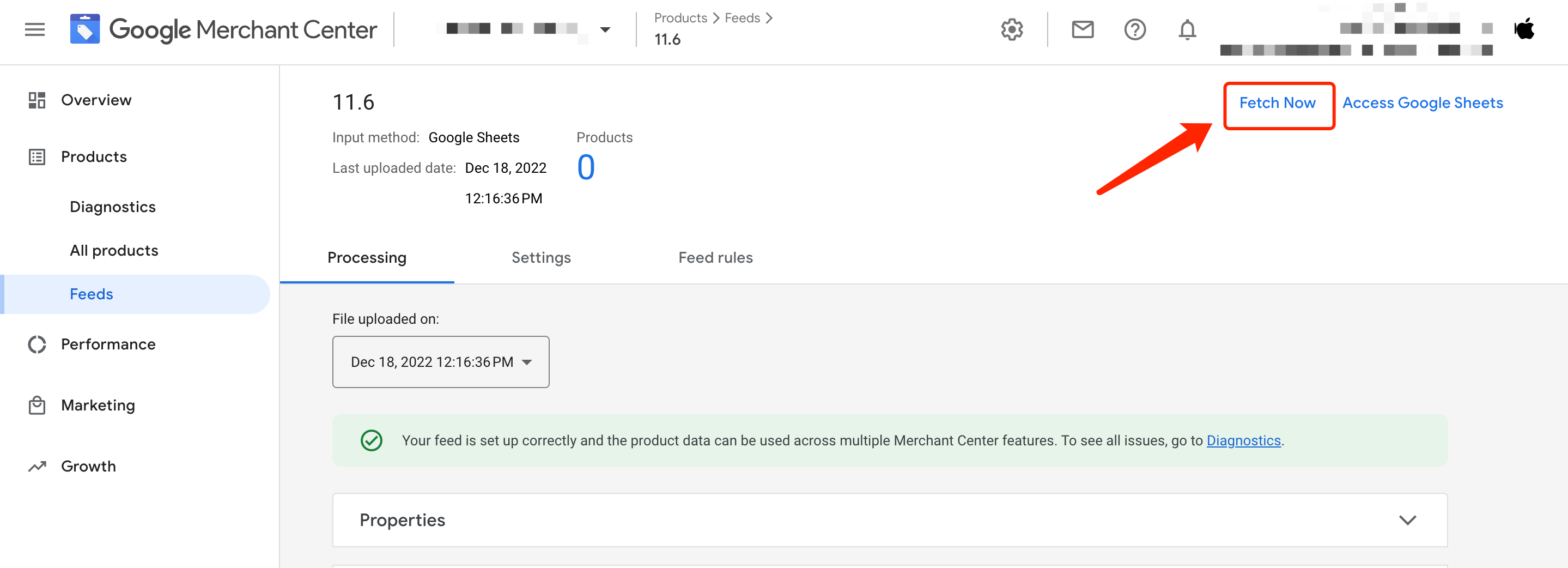Select the Overview sidebar icon
Image resolution: width=1568 pixels, height=568 pixels.
37,99
